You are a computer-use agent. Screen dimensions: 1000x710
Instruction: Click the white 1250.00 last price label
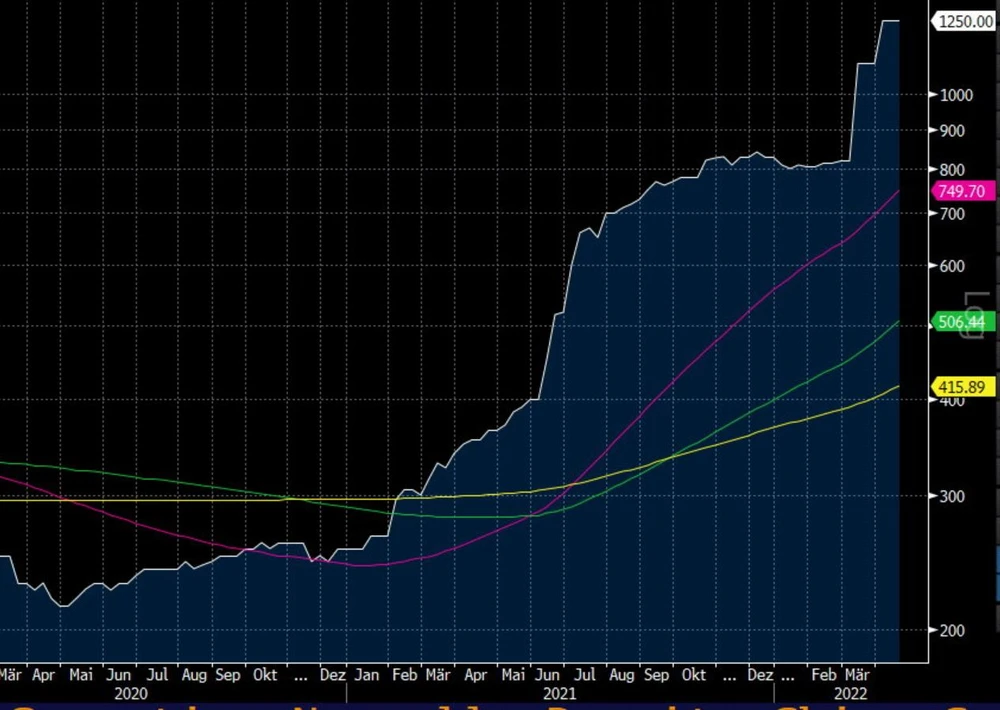click(x=962, y=22)
